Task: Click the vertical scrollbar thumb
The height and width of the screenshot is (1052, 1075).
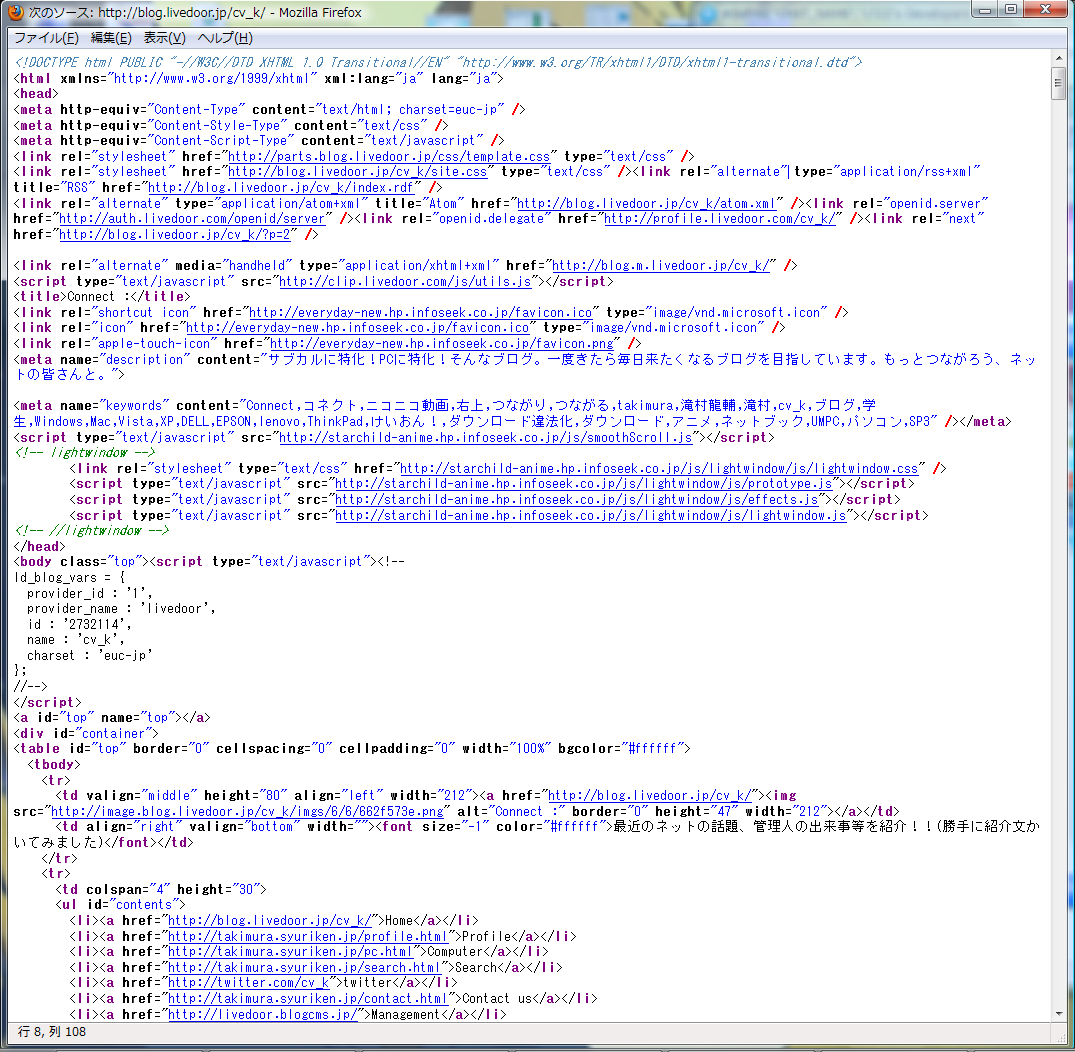Action: [x=1059, y=83]
